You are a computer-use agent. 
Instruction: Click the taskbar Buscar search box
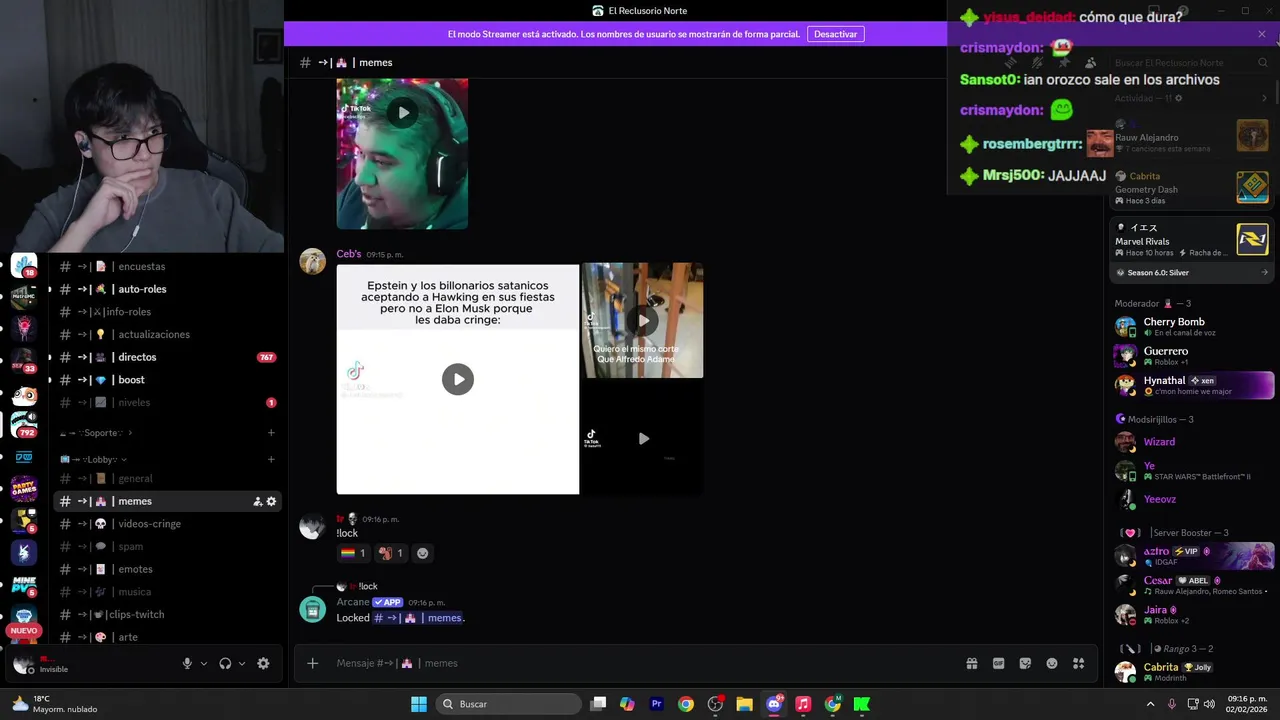tap(510, 704)
